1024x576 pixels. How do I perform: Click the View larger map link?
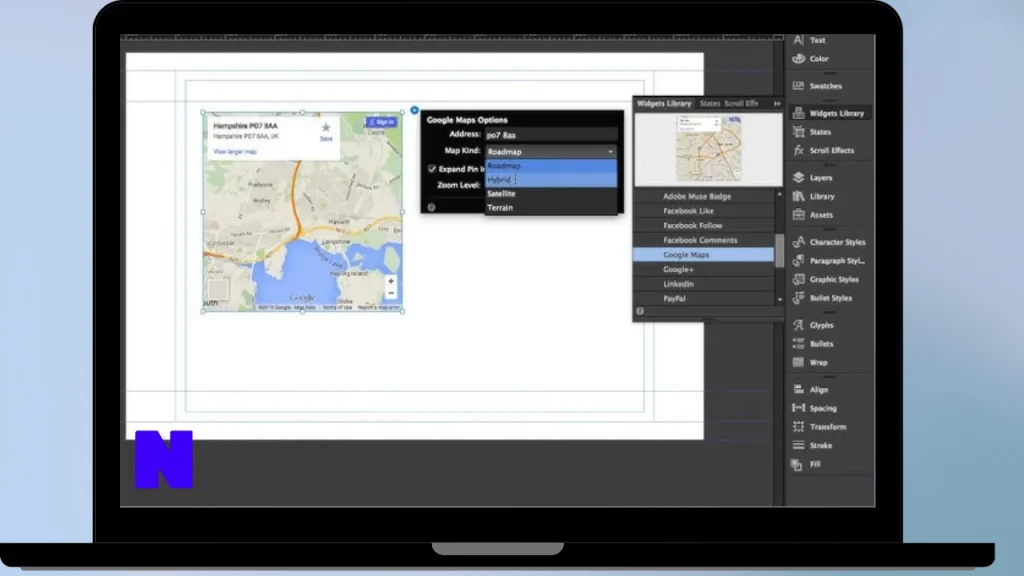(x=234, y=152)
